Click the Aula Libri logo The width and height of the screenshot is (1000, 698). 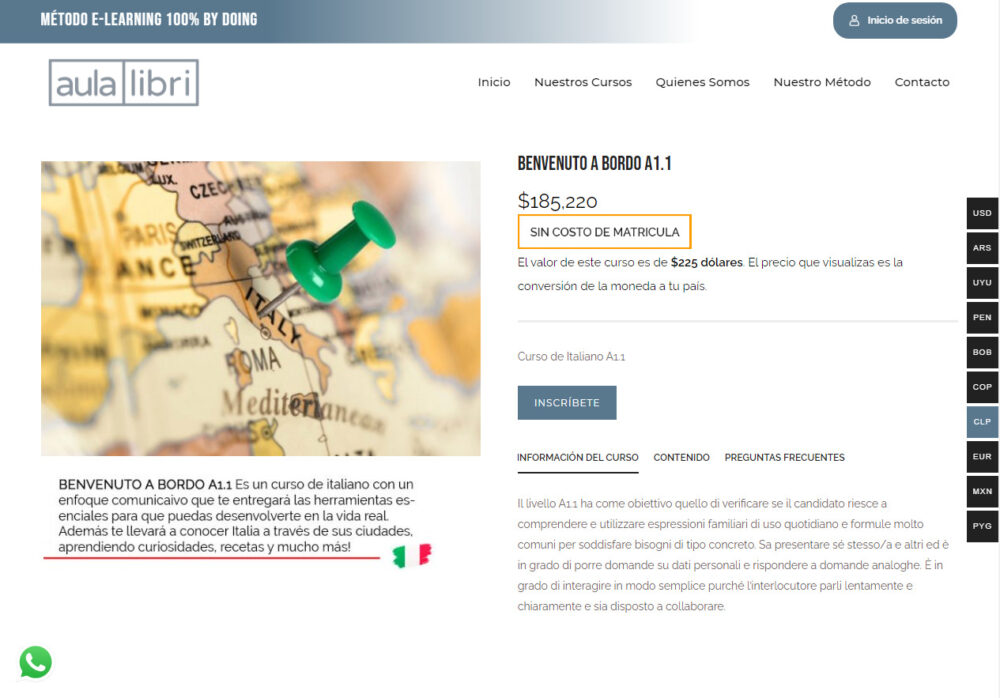124,83
